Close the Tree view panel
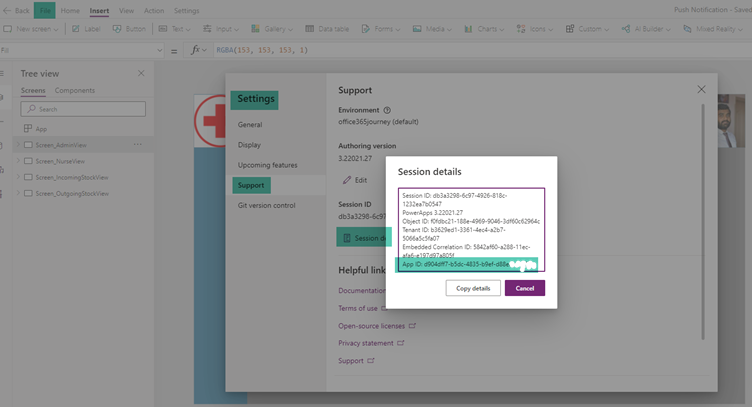The width and height of the screenshot is (752, 407). click(x=141, y=73)
